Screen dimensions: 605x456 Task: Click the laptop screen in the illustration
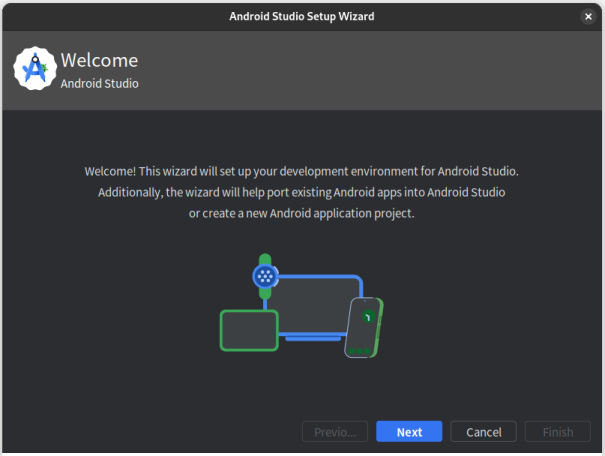(312, 305)
